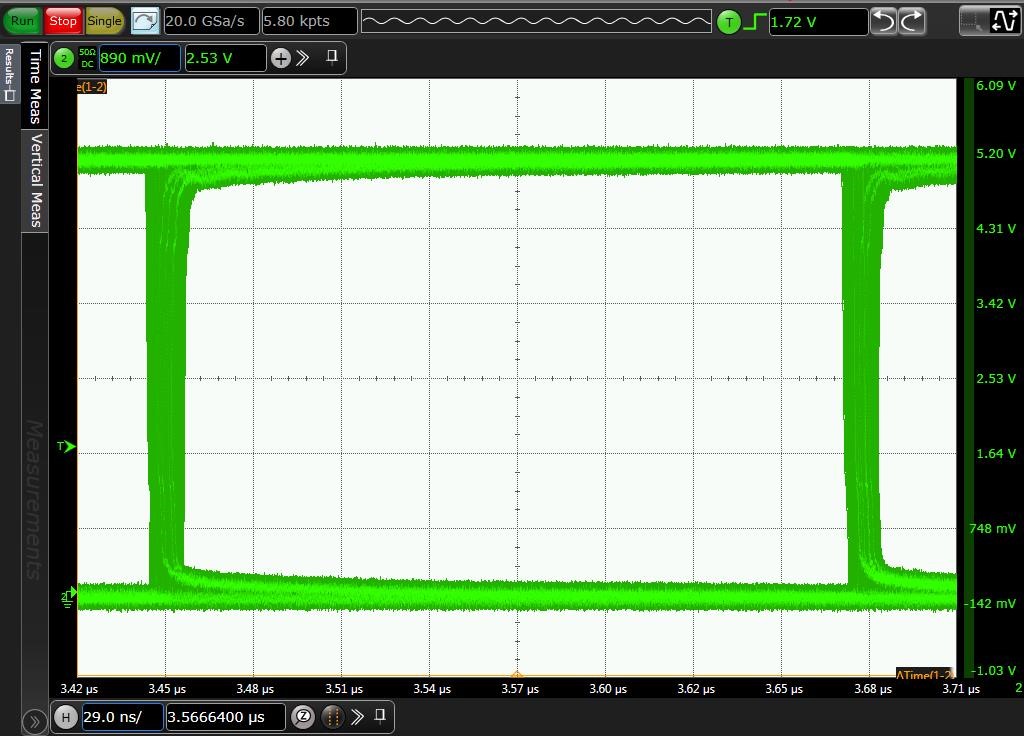The width and height of the screenshot is (1034, 746).
Task: Open the Channel 2 setup via green 2 icon
Action: tap(65, 57)
